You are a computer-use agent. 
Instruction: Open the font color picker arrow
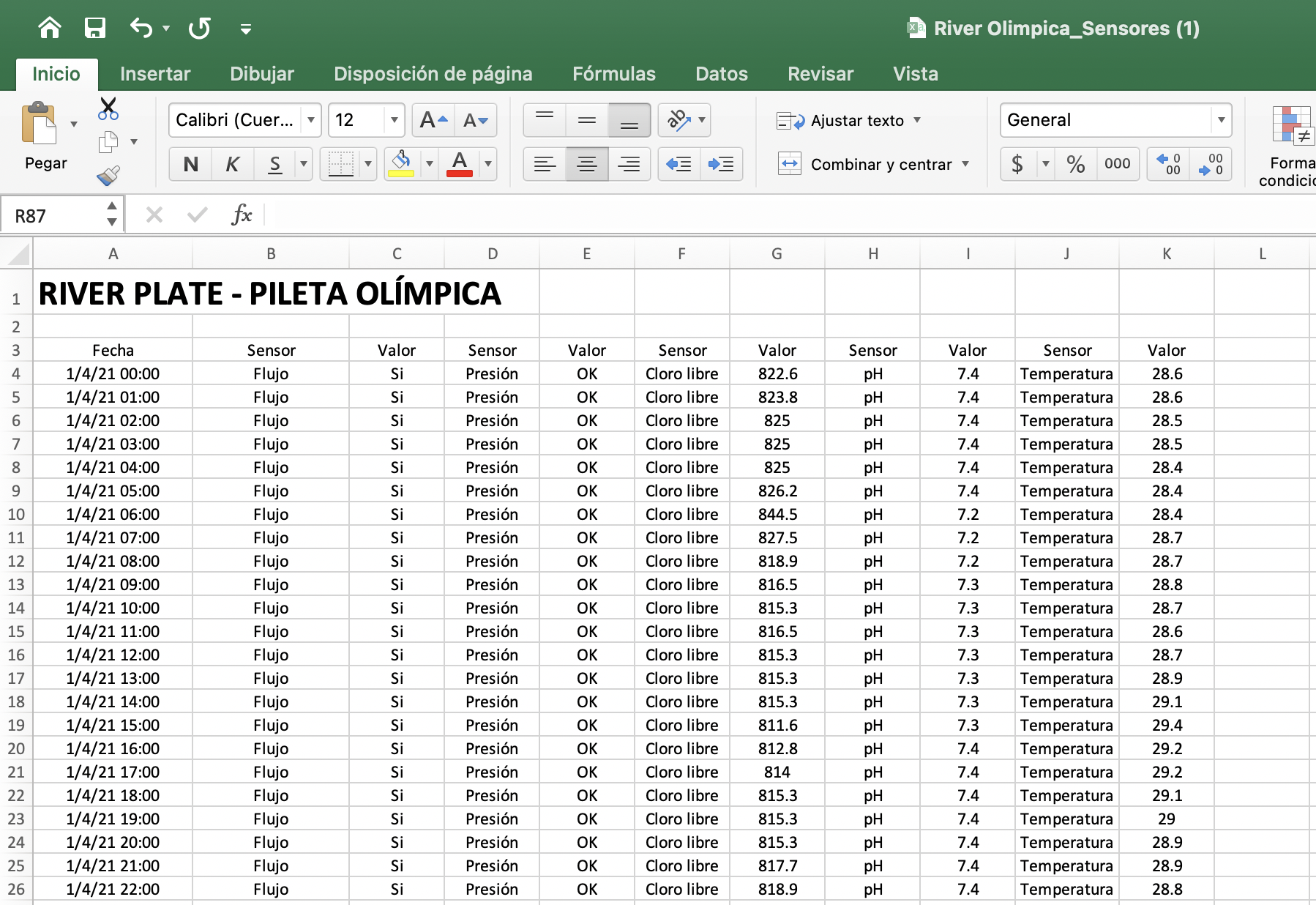488,164
